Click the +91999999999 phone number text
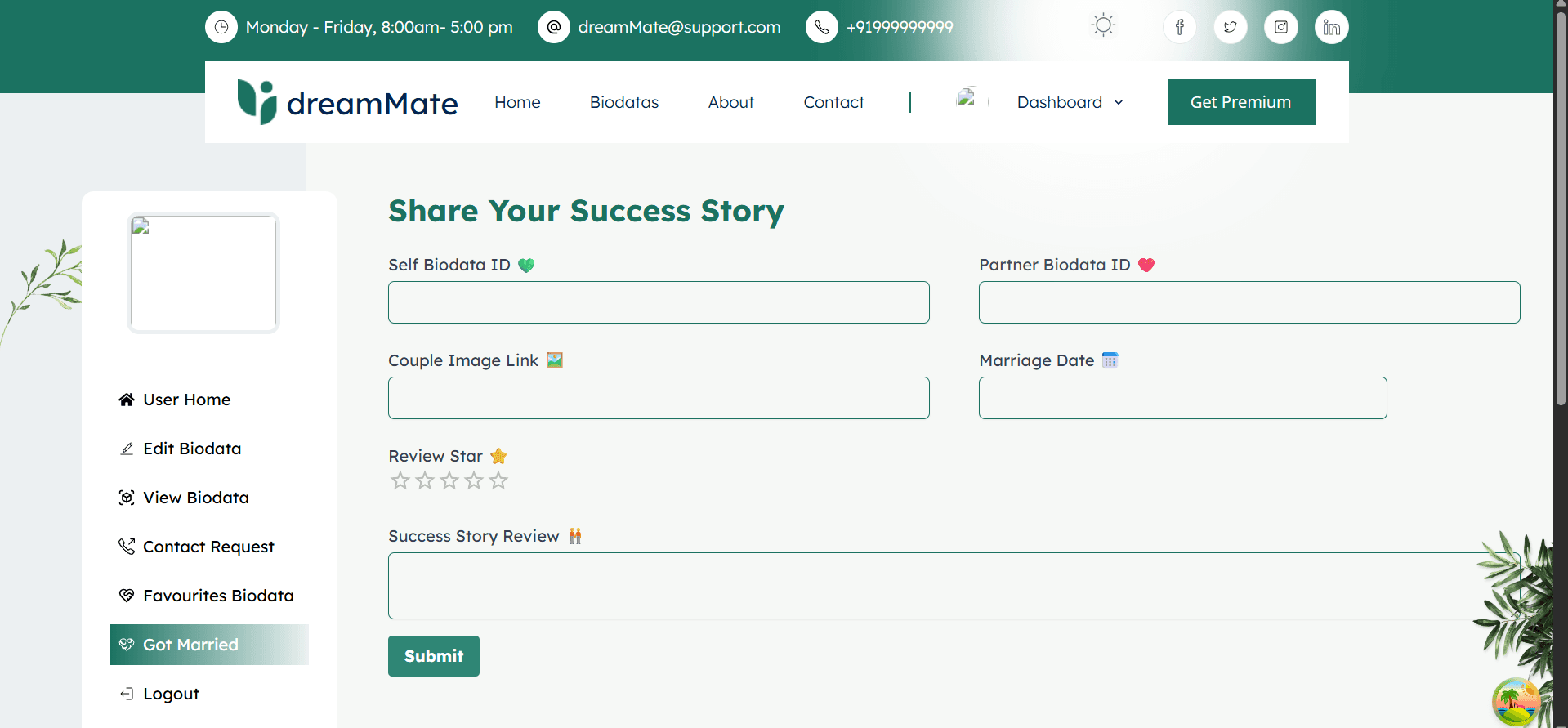 (900, 27)
